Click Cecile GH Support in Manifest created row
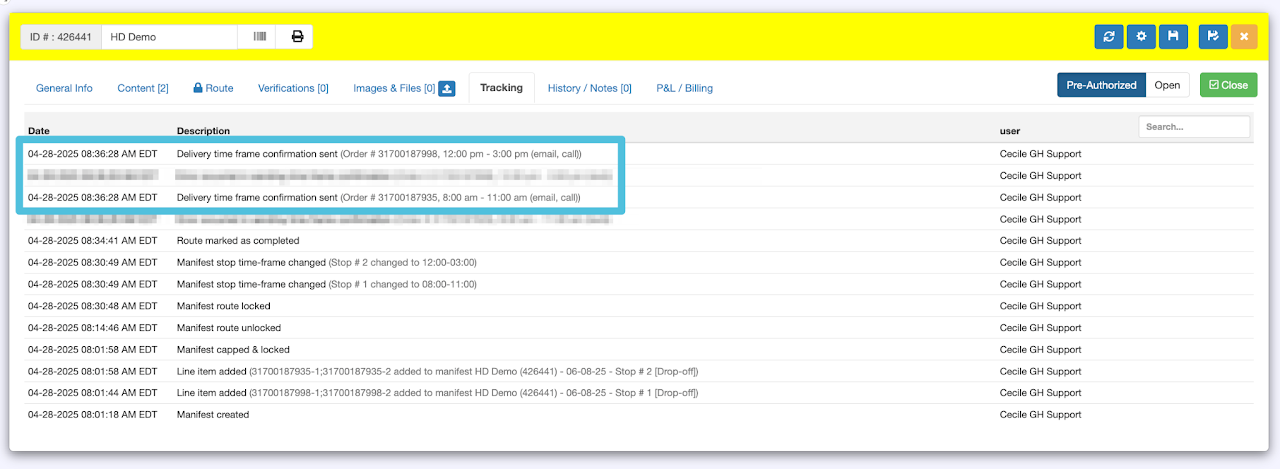 point(1040,415)
